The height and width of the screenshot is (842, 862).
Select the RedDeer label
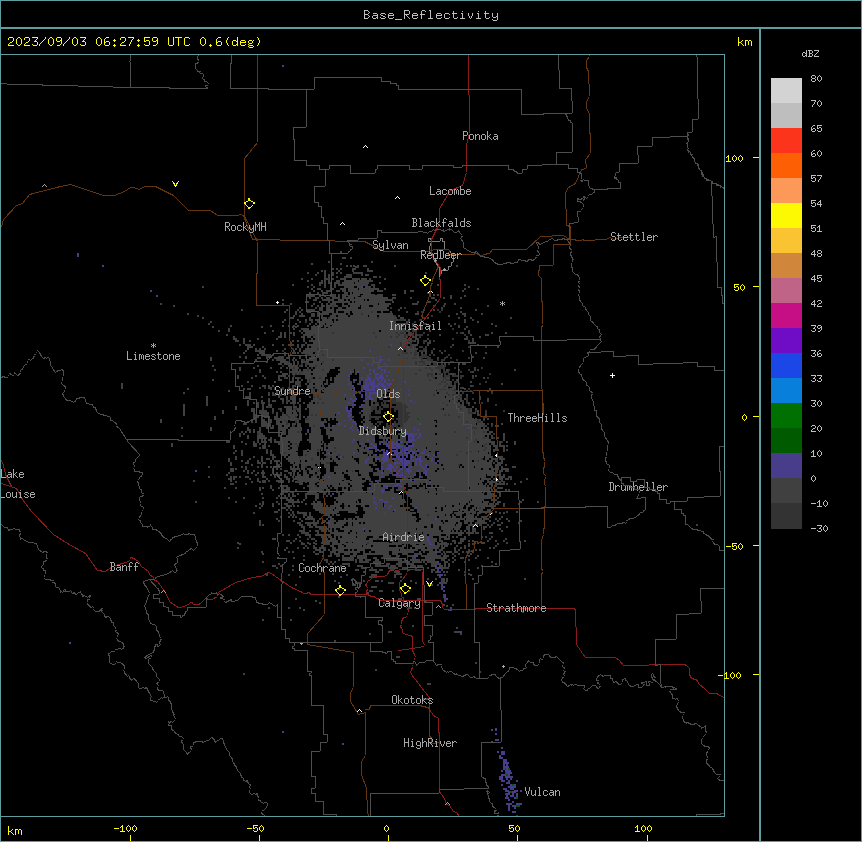coord(440,255)
